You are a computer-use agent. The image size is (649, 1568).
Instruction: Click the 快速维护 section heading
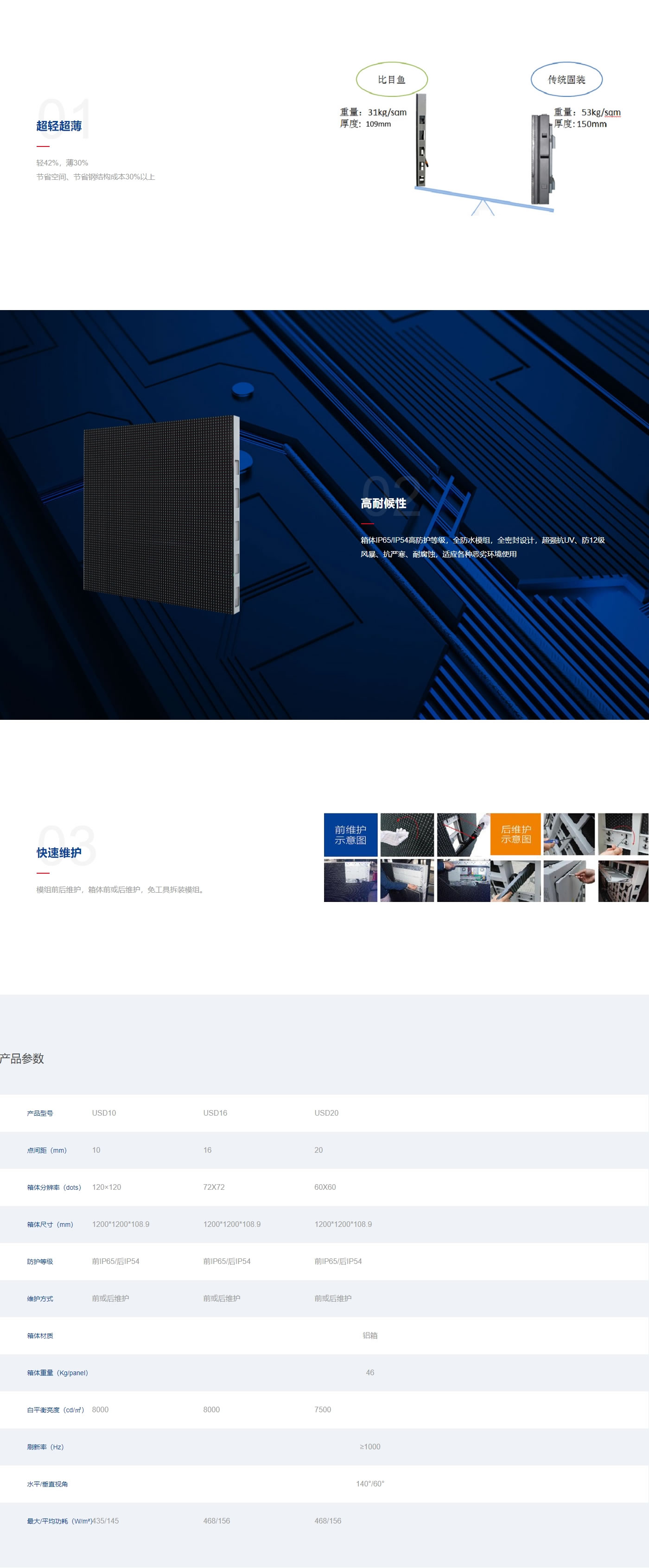click(x=59, y=853)
